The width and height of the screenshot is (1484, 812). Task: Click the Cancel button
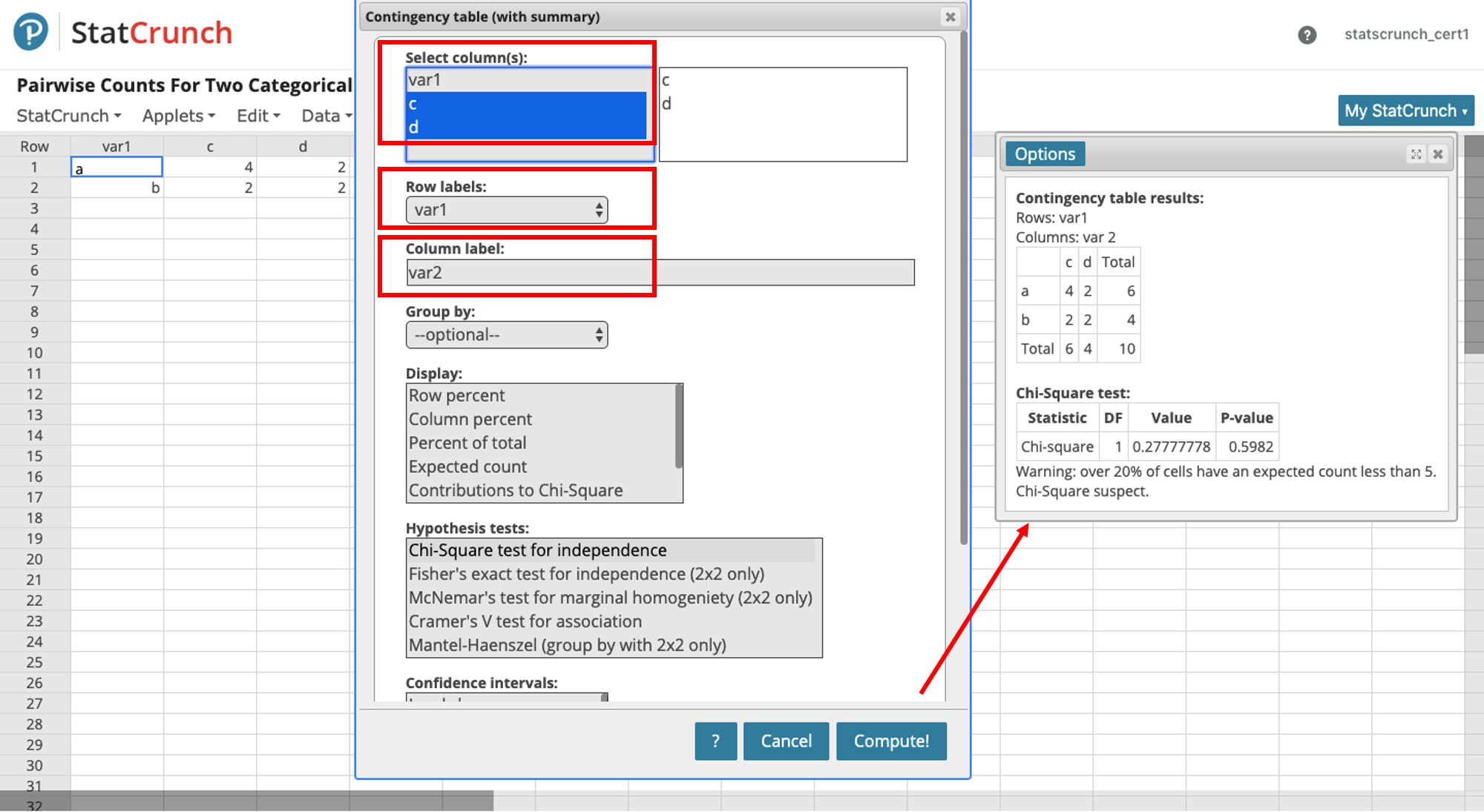(786, 741)
